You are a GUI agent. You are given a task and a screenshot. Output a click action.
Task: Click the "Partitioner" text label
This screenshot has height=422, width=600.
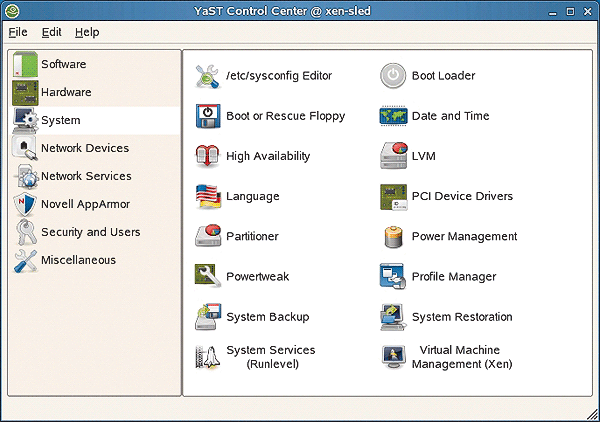pos(252,236)
